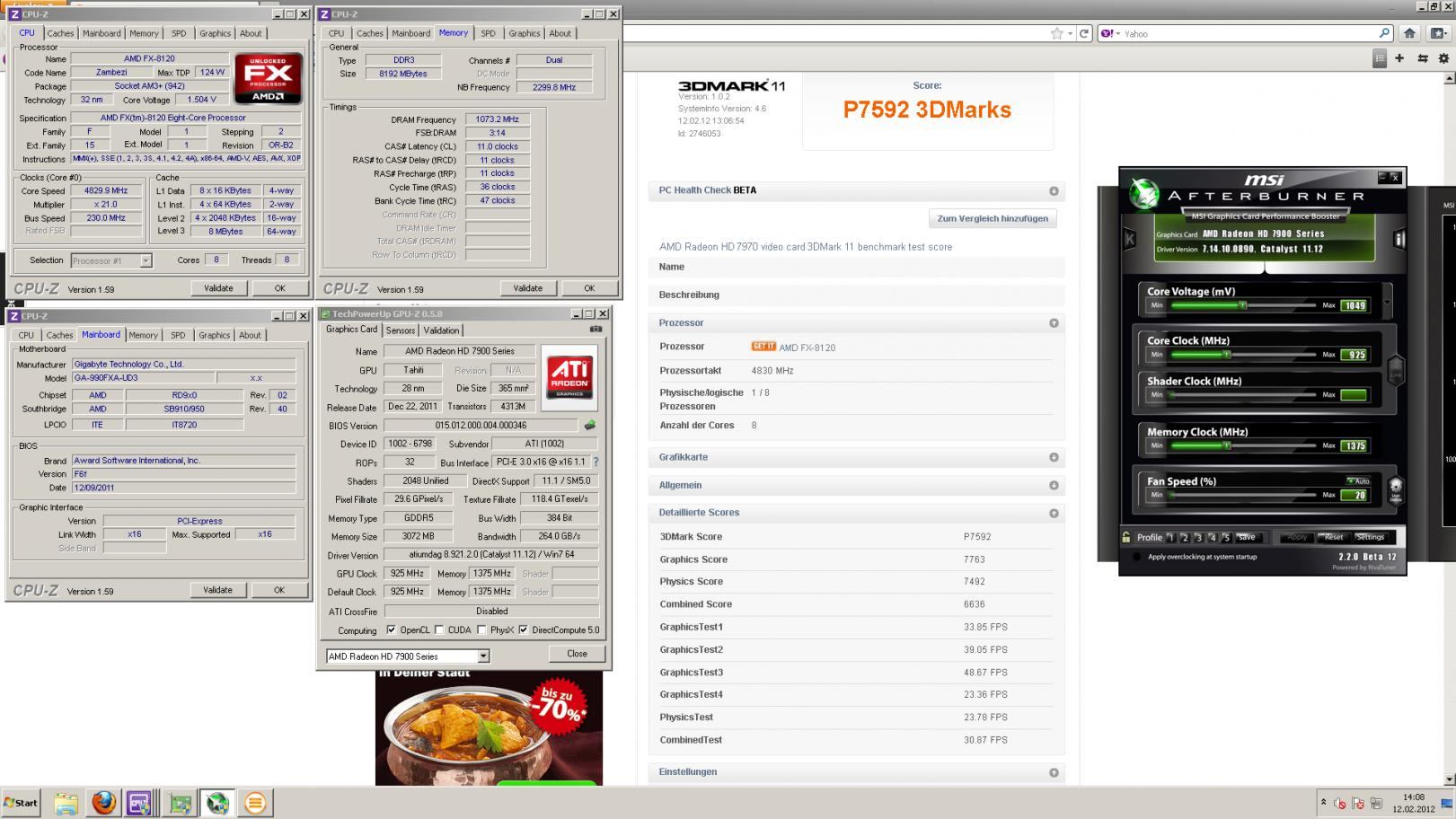The width and height of the screenshot is (1456, 819).
Task: Expand the Allgemein section
Action: (x=1054, y=486)
